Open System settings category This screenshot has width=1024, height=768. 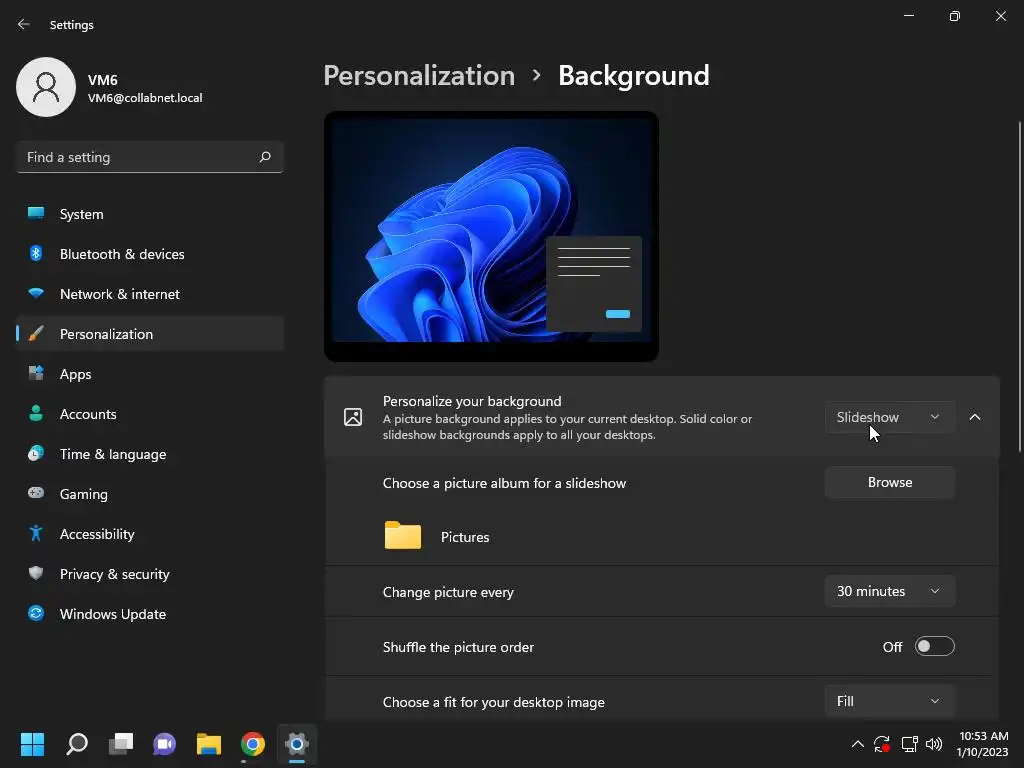pyautogui.click(x=150, y=214)
